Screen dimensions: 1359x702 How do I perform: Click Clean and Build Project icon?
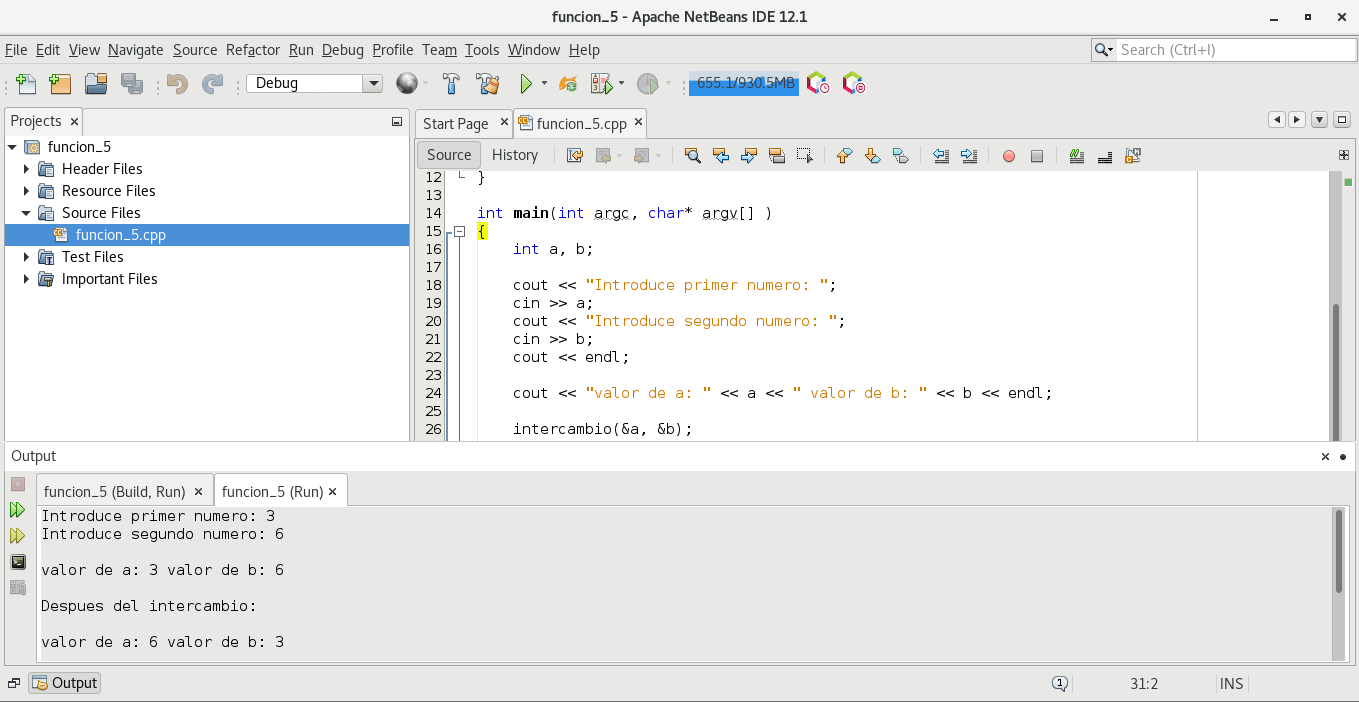point(487,84)
